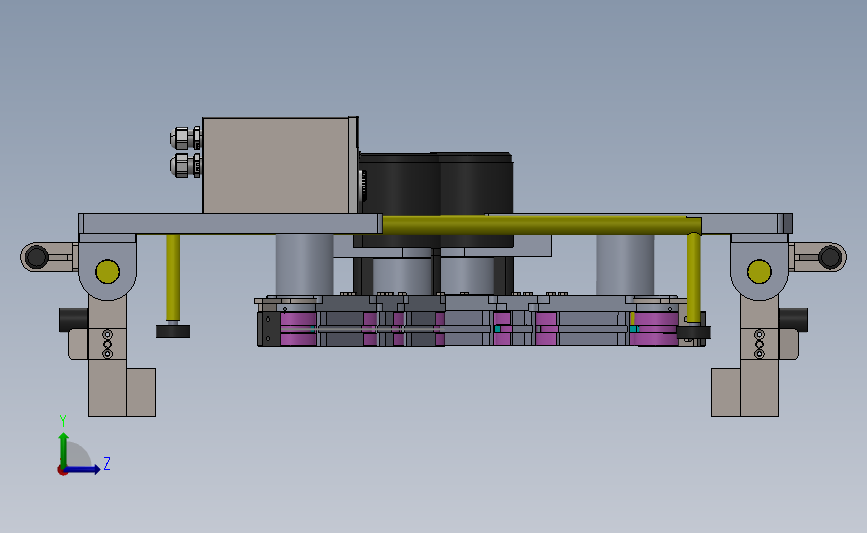The height and width of the screenshot is (533, 867).
Task: Select the beige rectangular enclosure box
Action: [280, 165]
